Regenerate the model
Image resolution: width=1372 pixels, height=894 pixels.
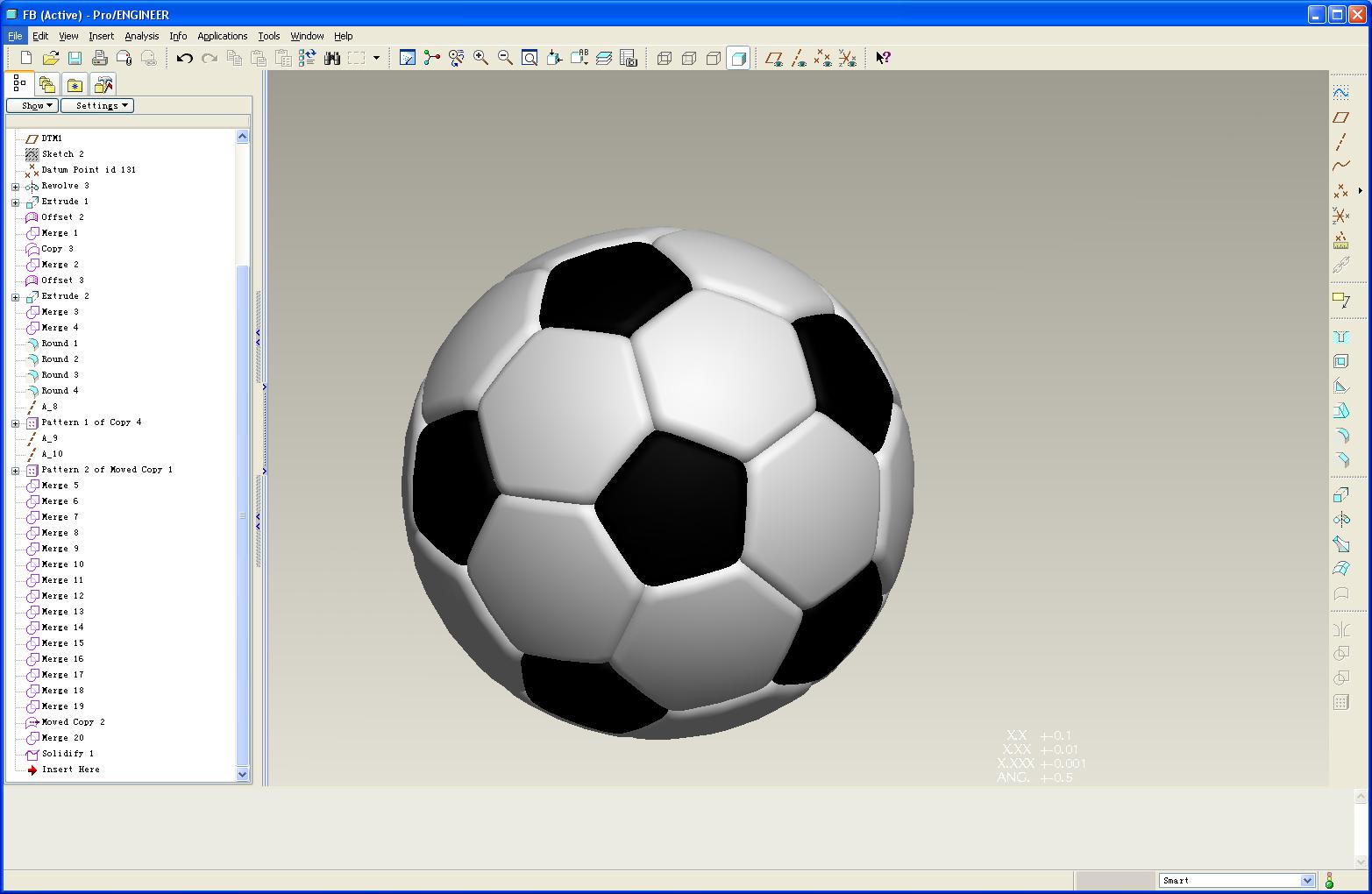pyautogui.click(x=307, y=58)
